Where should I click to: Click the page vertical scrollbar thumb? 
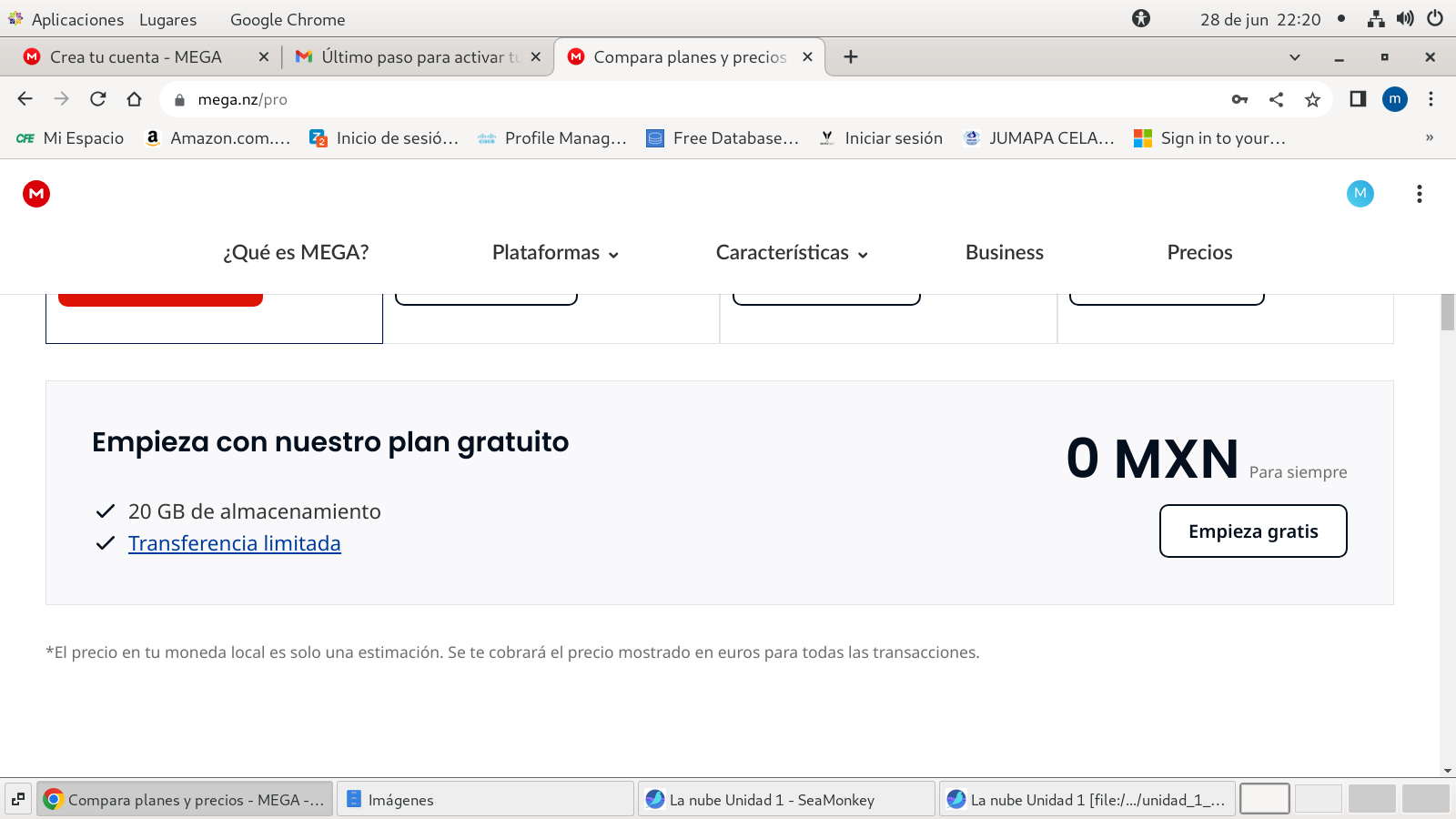tap(1447, 312)
